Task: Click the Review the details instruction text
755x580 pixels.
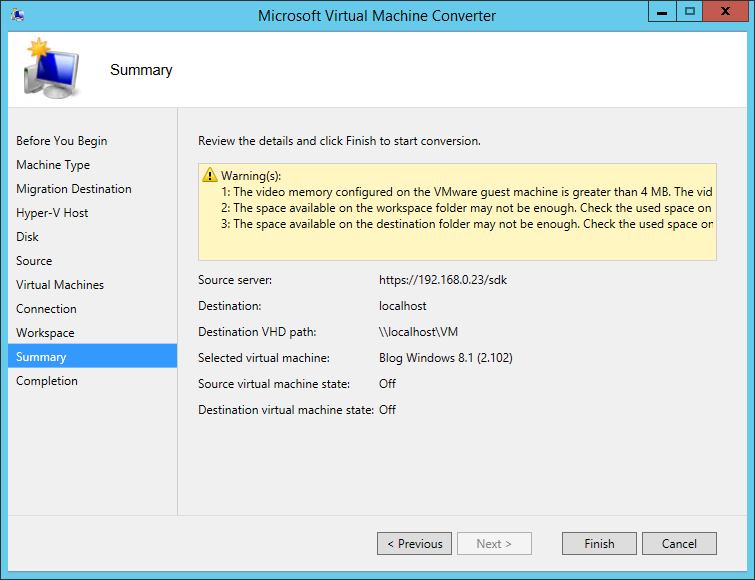Action: pyautogui.click(x=339, y=141)
